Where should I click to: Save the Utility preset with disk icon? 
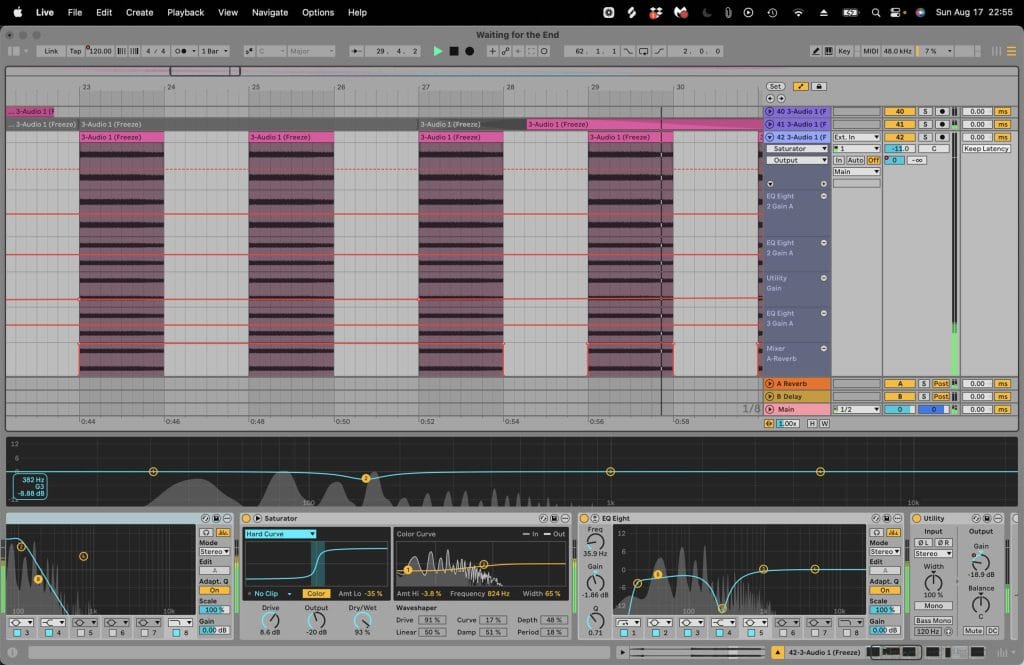(987, 518)
